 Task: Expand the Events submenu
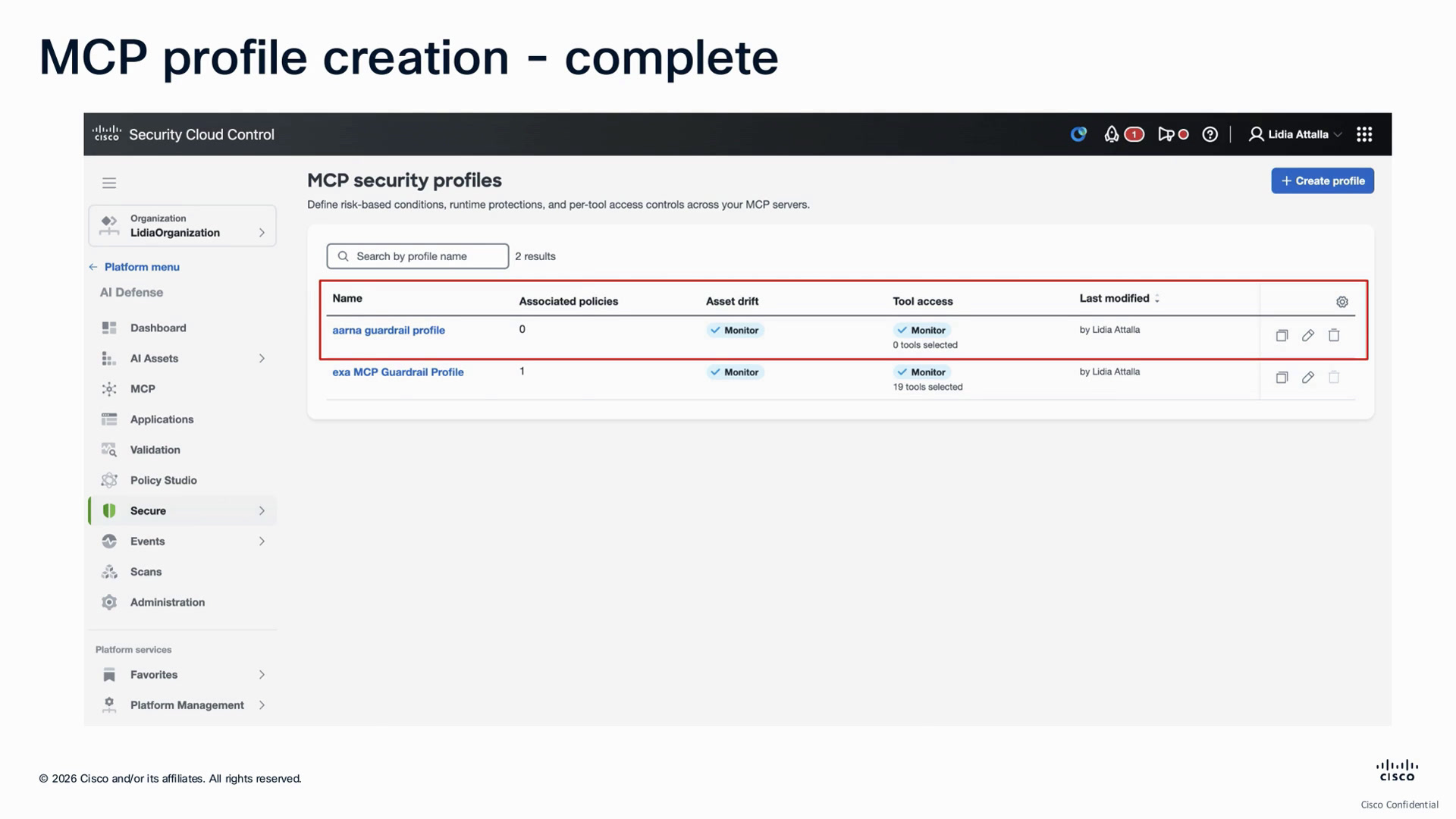262,541
